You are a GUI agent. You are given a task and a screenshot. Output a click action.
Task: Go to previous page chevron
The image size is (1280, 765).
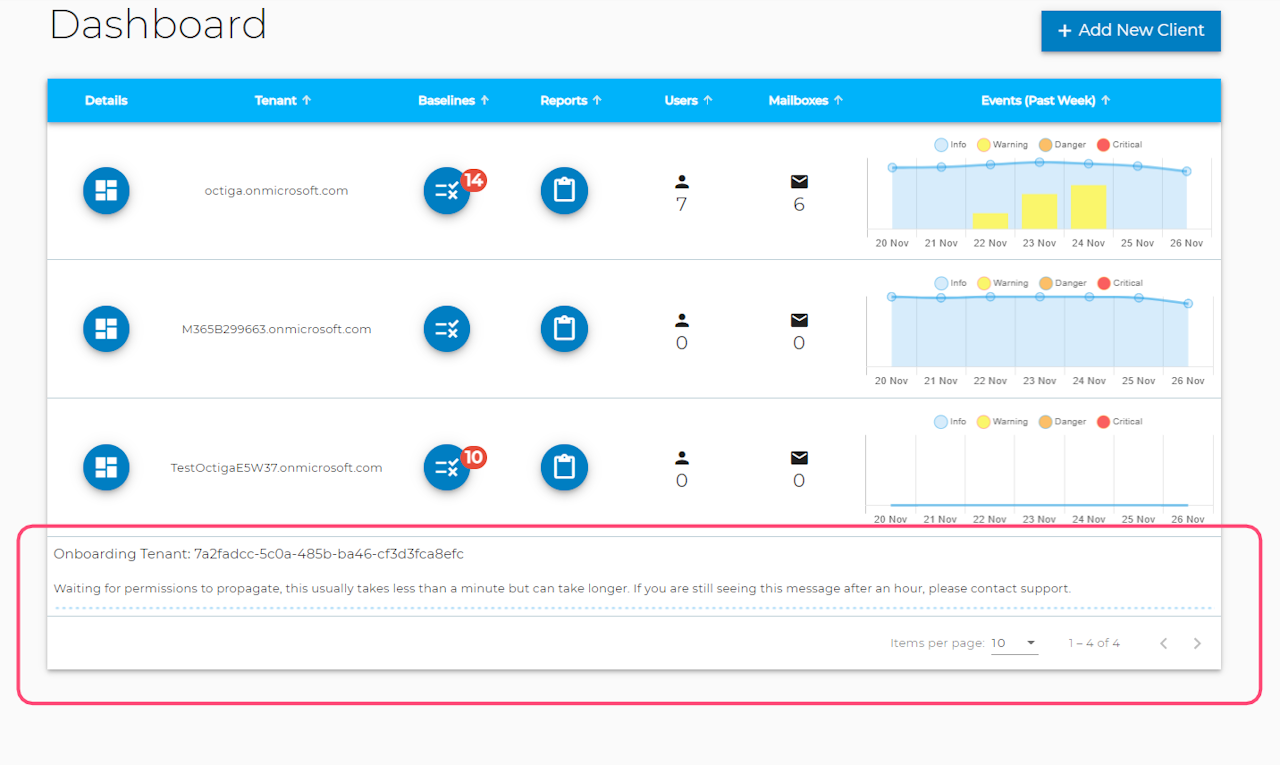[1163, 643]
